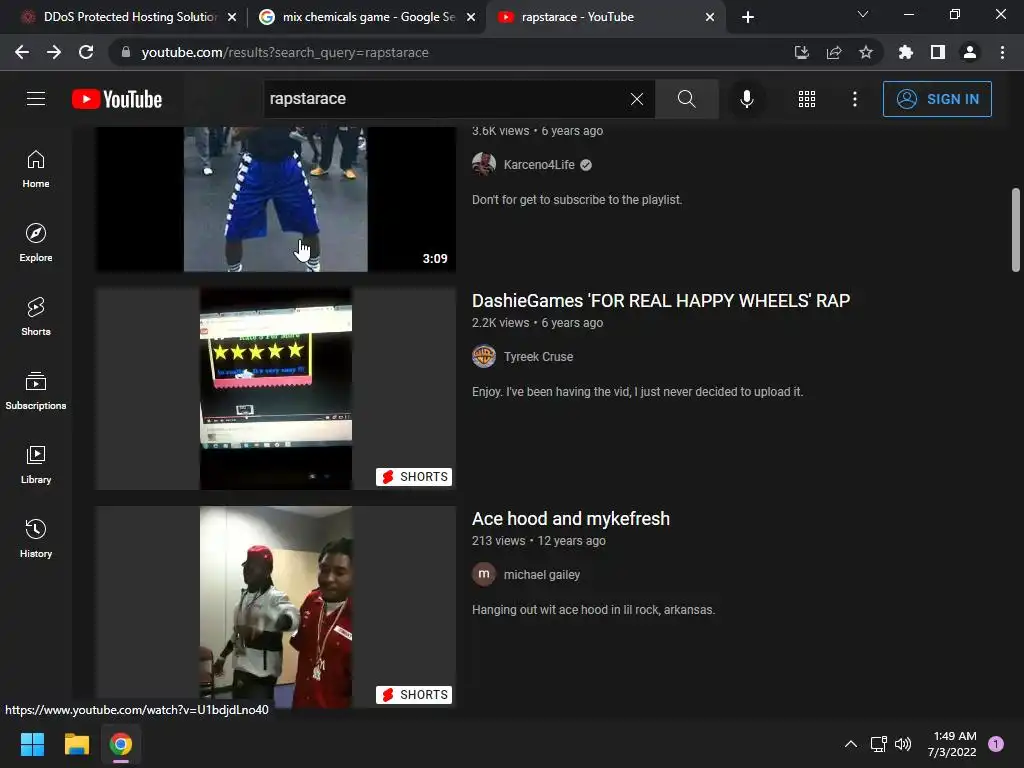Open Library in the sidebar
This screenshot has width=1024, height=768.
point(36,464)
